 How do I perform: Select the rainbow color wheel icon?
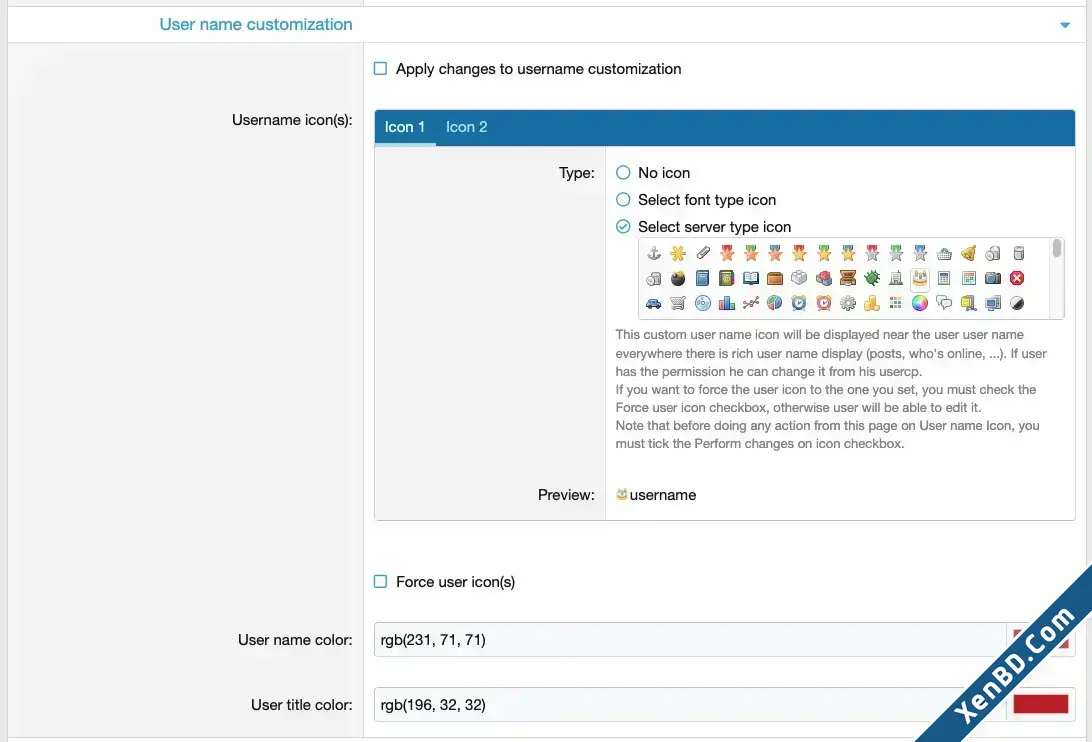(x=920, y=303)
